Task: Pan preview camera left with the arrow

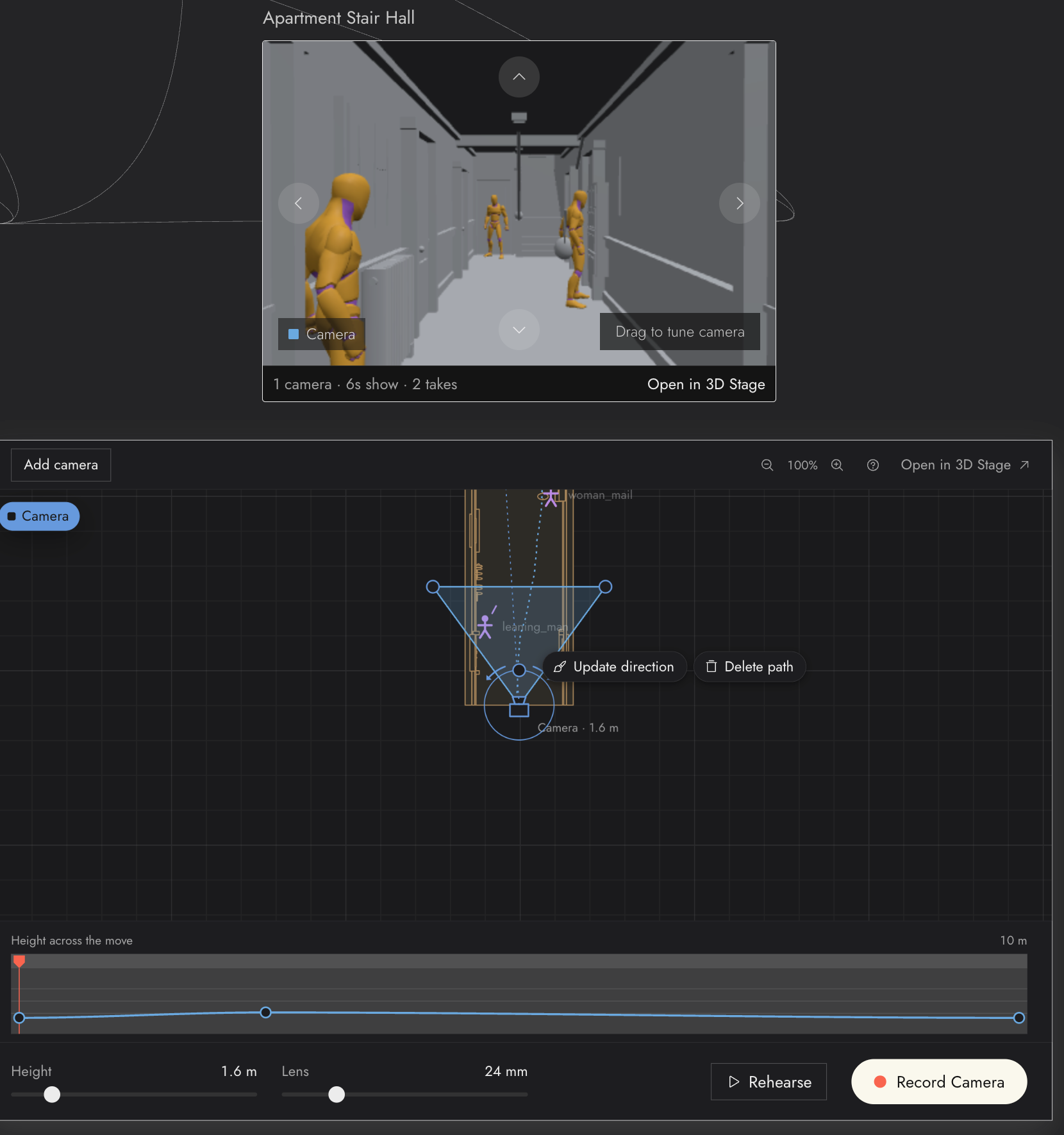Action: [x=298, y=203]
